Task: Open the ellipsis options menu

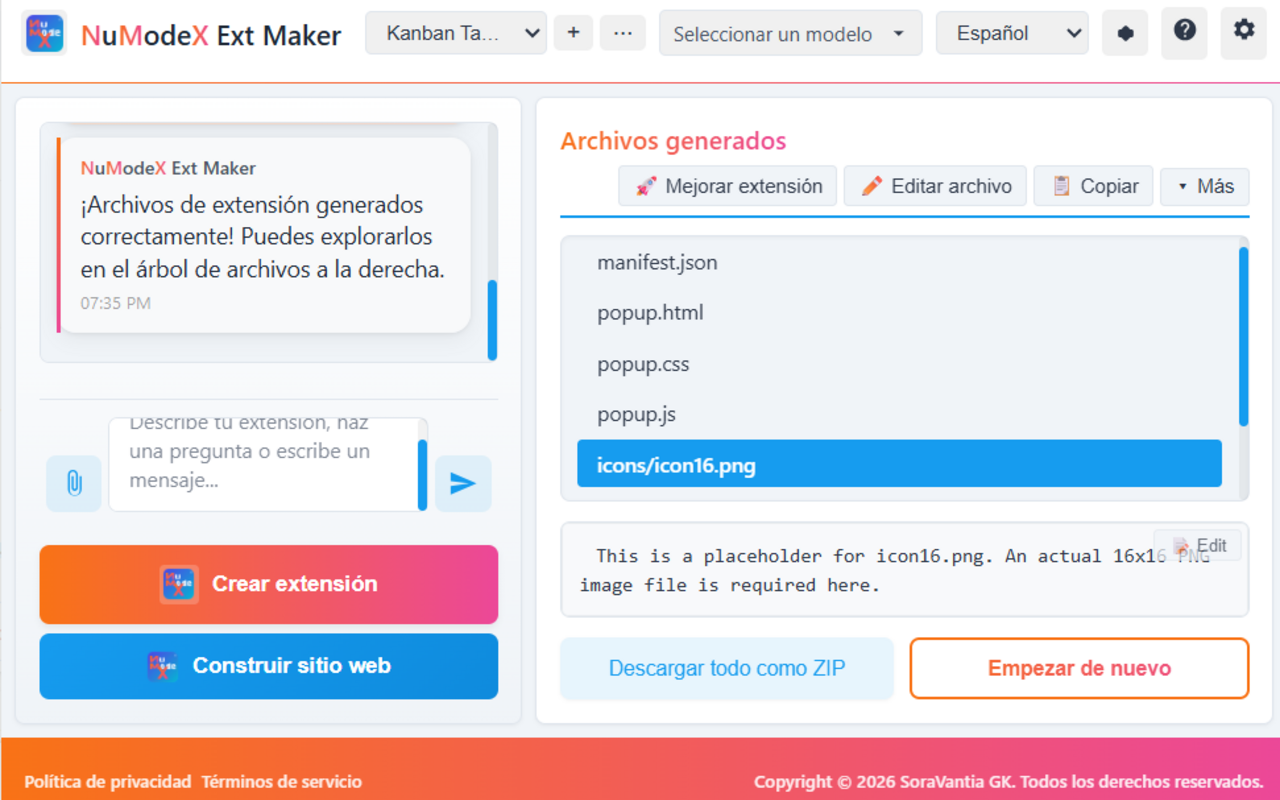Action: click(622, 32)
